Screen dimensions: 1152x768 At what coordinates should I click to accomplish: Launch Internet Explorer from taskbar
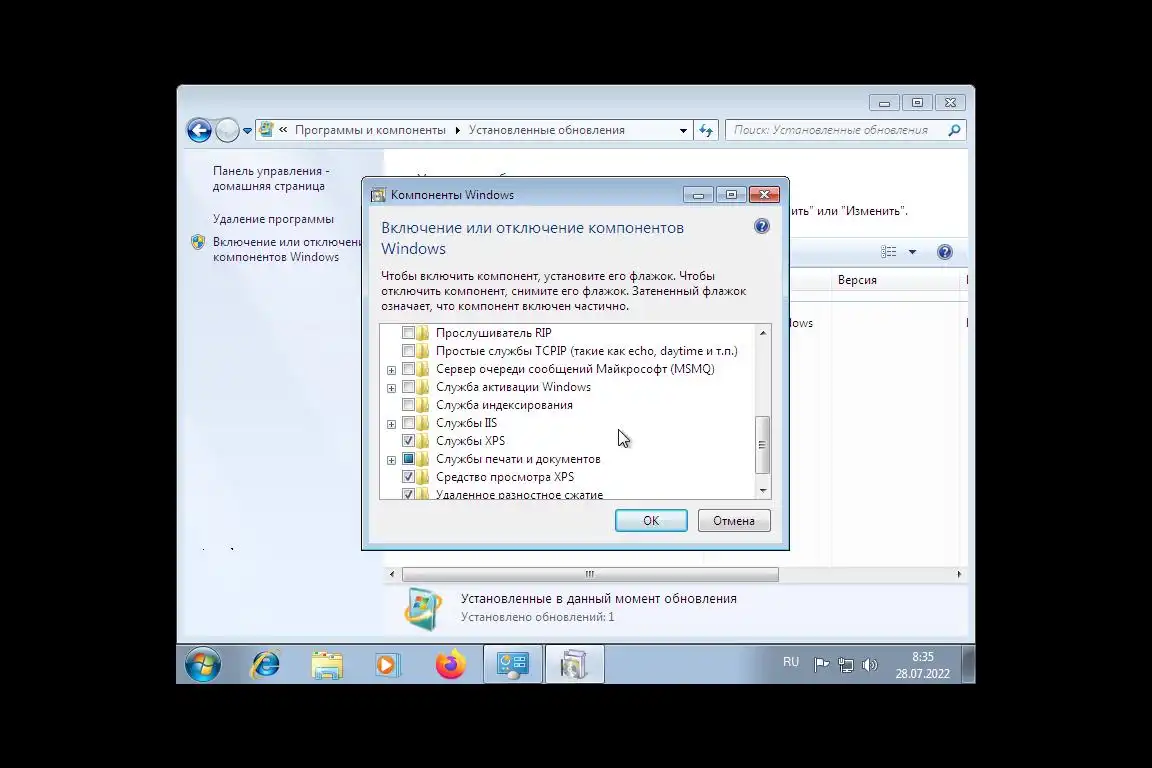tap(265, 665)
